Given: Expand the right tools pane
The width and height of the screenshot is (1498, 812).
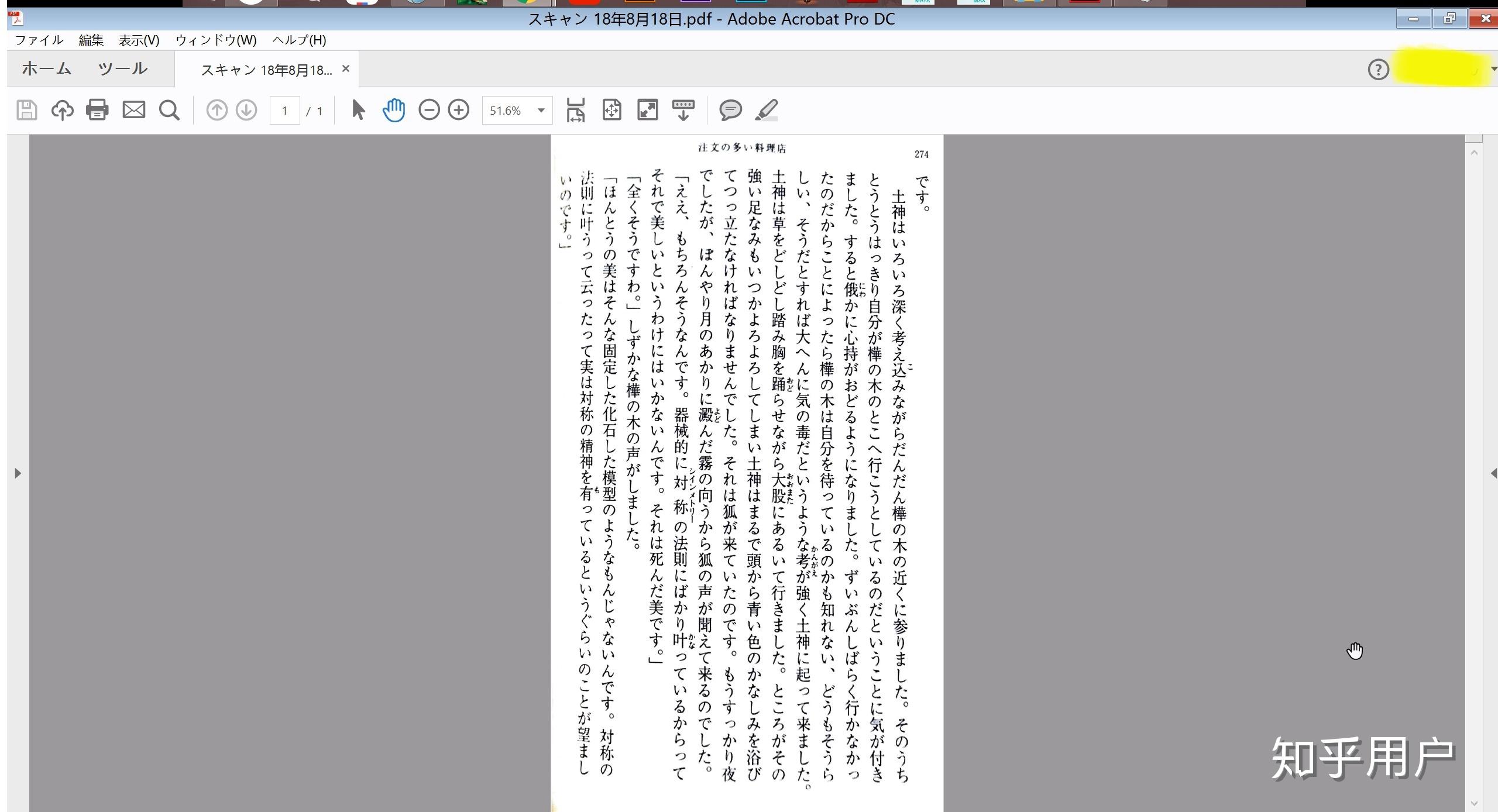Looking at the screenshot, I should coord(1493,473).
